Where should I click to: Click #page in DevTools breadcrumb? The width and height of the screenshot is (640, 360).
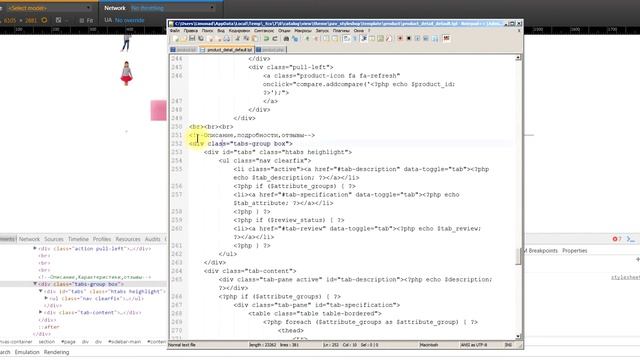click(68, 342)
